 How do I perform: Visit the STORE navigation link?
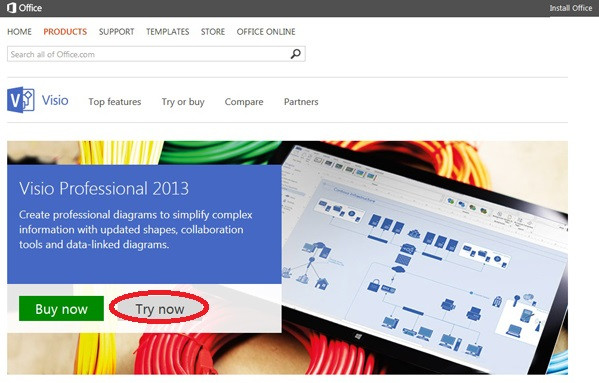[x=213, y=32]
